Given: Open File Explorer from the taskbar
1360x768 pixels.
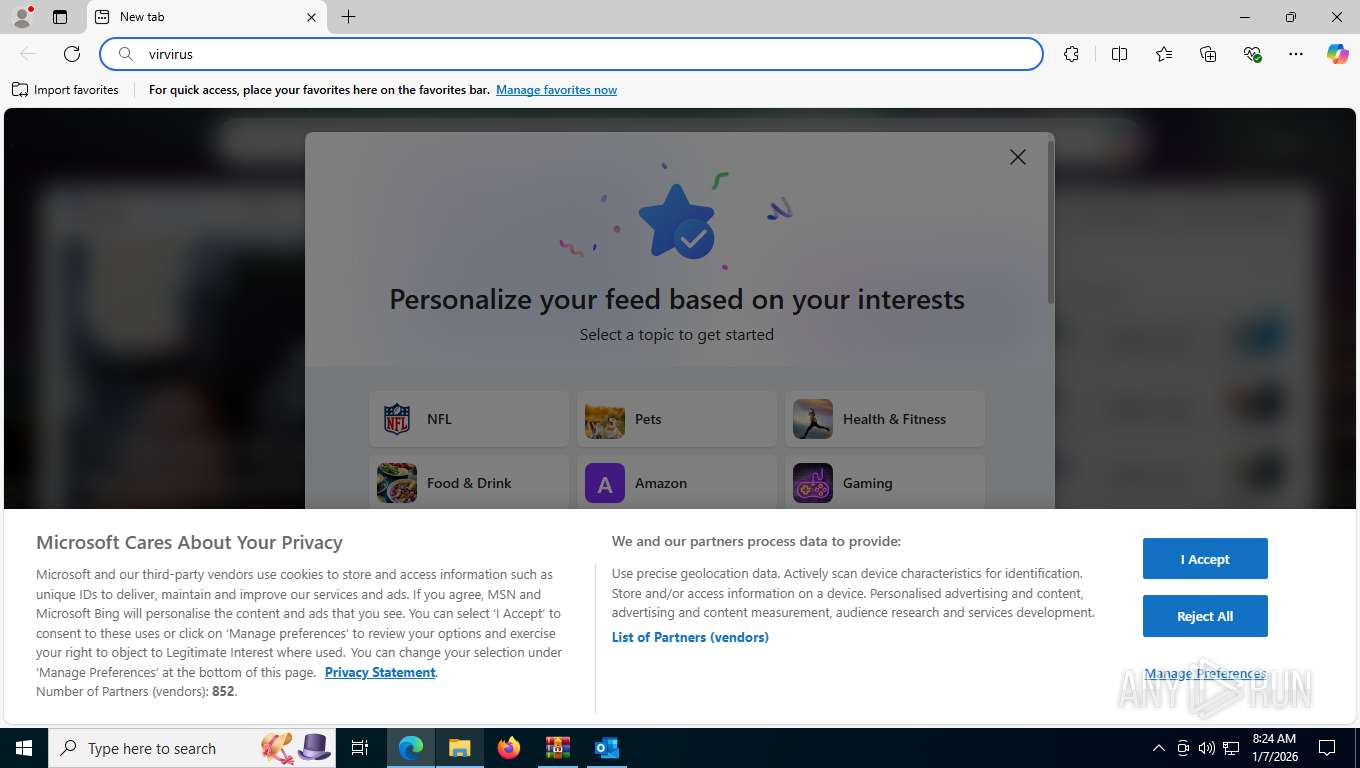Looking at the screenshot, I should click(x=459, y=748).
